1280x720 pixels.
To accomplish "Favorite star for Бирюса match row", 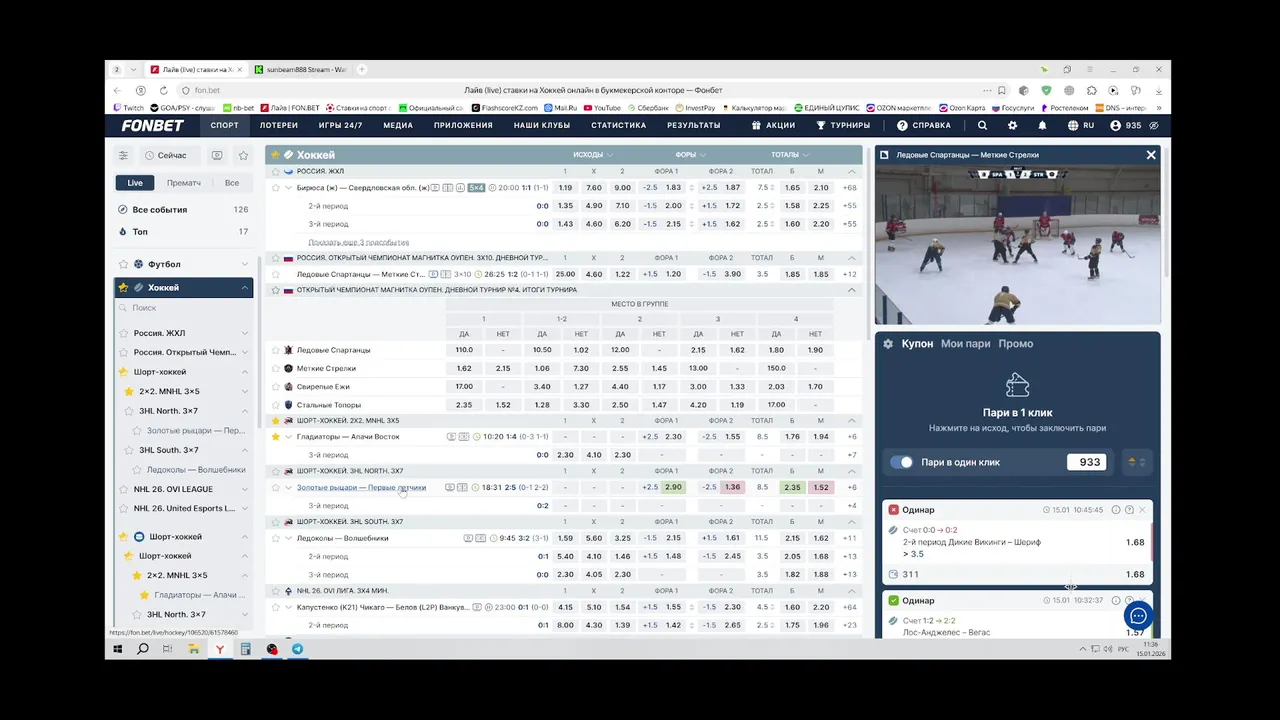I will click(x=276, y=188).
